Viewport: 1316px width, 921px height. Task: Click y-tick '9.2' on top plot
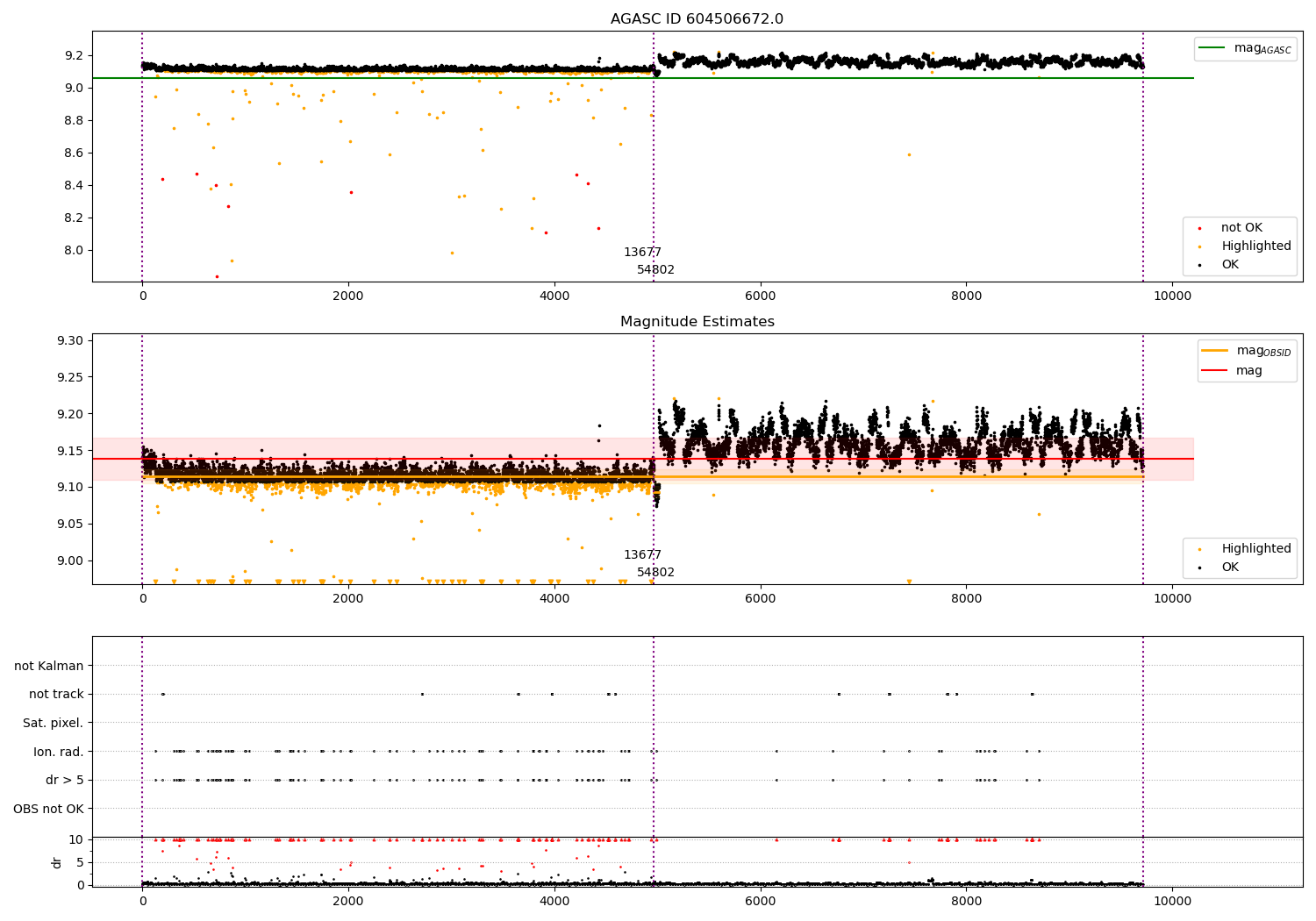point(74,55)
